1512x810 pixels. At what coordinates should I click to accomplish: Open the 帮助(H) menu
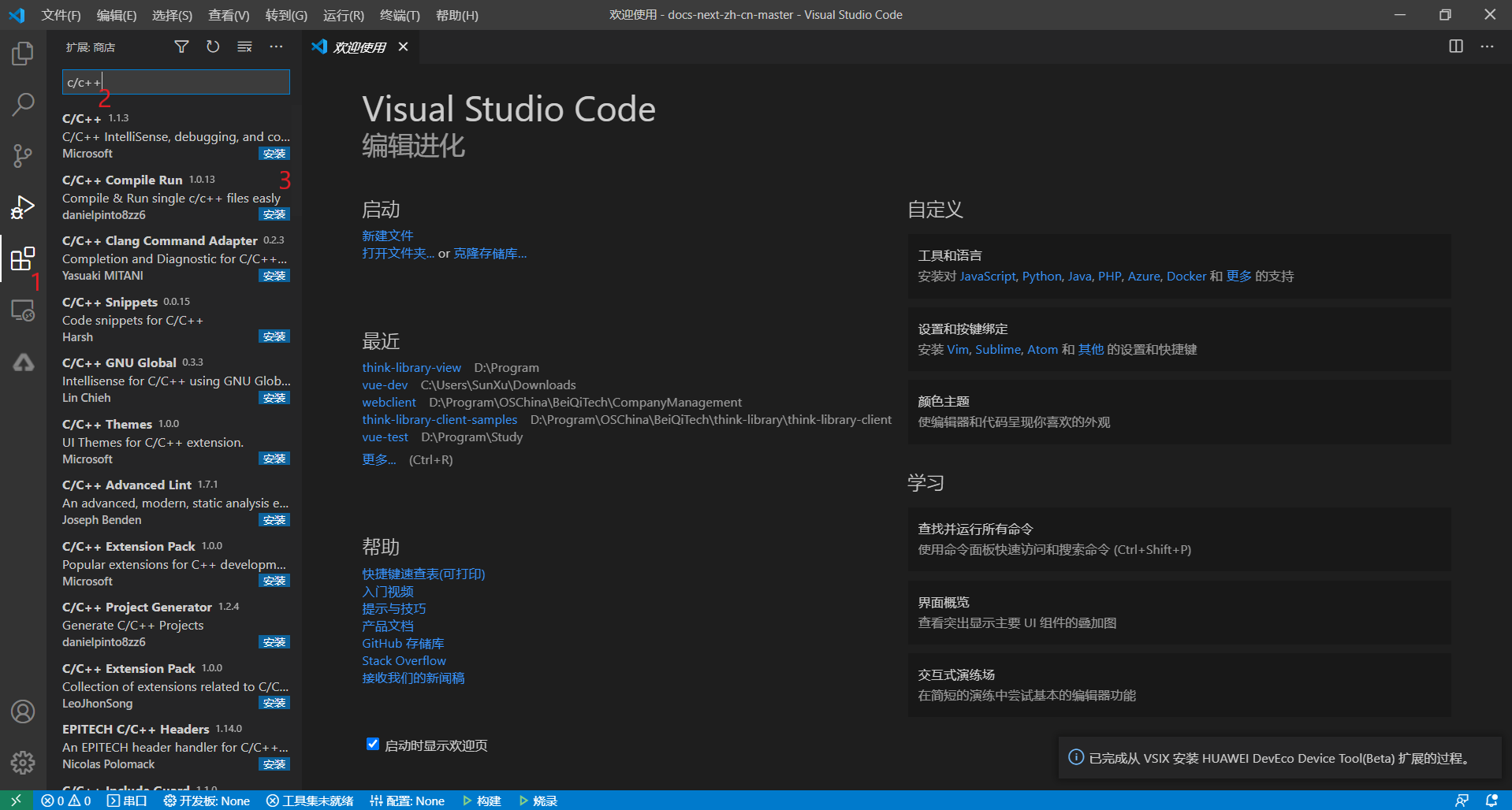[457, 15]
